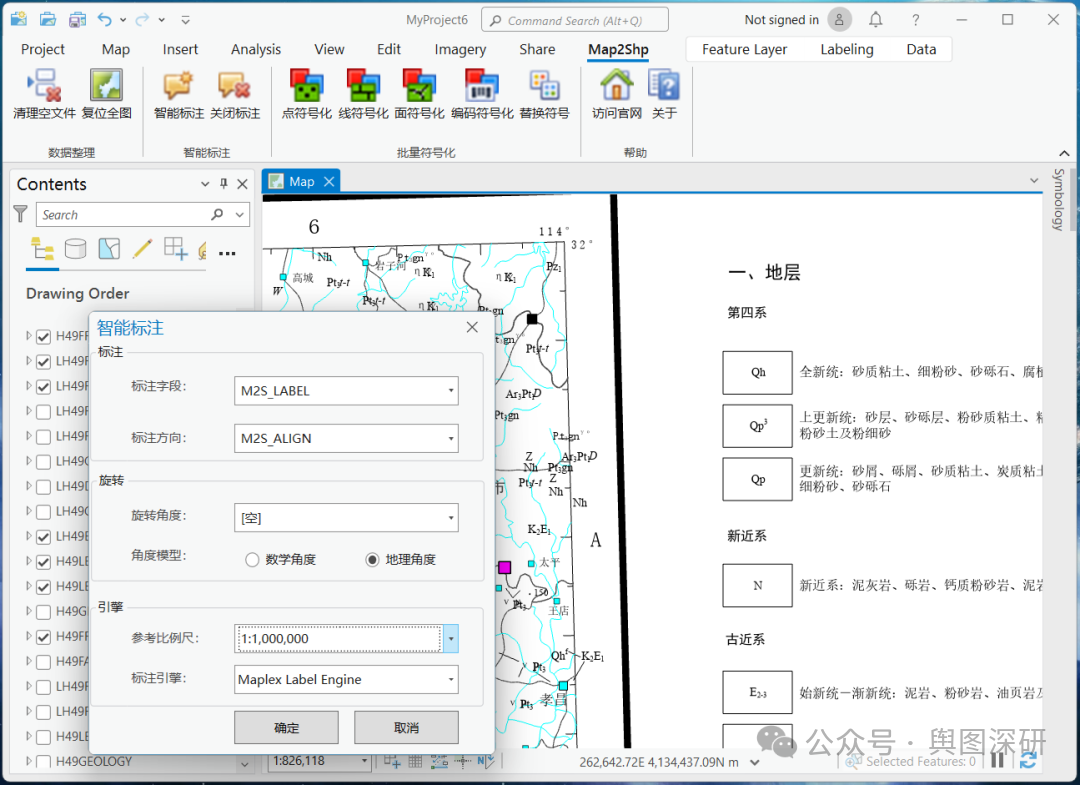This screenshot has height=785, width=1080.
Task: Open the Maplex Label Engine dropdown
Action: click(346, 680)
